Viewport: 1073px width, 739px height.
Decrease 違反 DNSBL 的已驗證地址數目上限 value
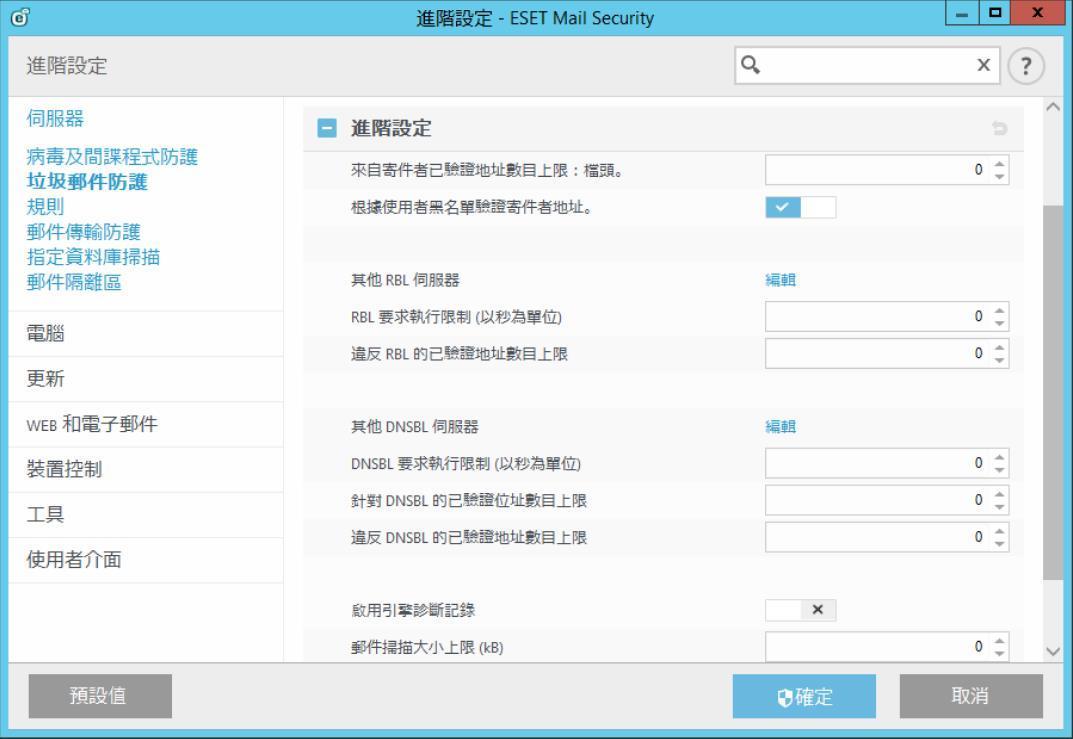click(x=1000, y=544)
